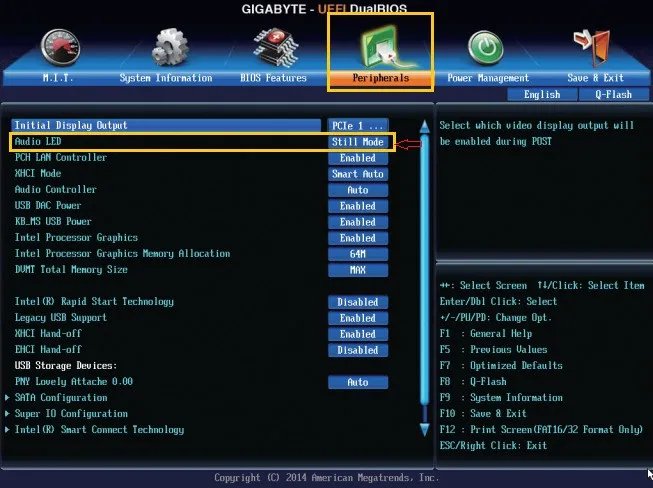Open the Audio Controller Auto option
This screenshot has width=653, height=488.
click(x=358, y=190)
